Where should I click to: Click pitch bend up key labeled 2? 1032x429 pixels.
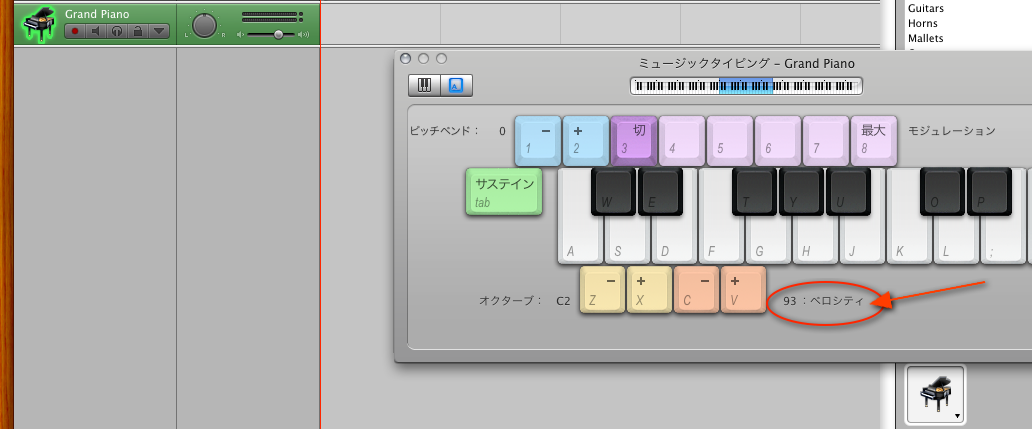586,140
